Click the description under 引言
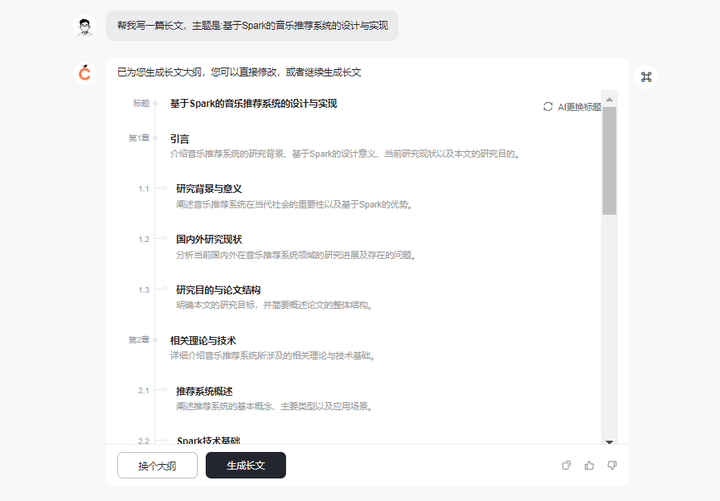The height and width of the screenshot is (501, 720). (345, 154)
